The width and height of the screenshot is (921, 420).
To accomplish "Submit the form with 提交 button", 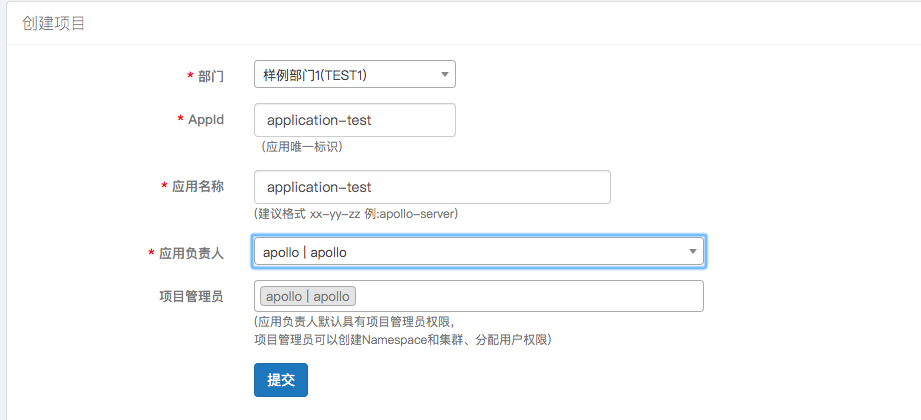I will [280, 380].
